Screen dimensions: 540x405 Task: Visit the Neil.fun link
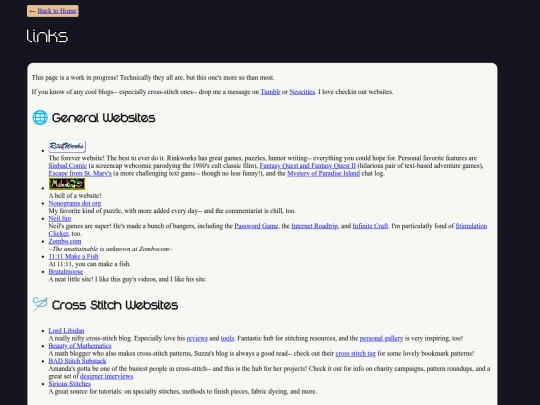click(60, 218)
